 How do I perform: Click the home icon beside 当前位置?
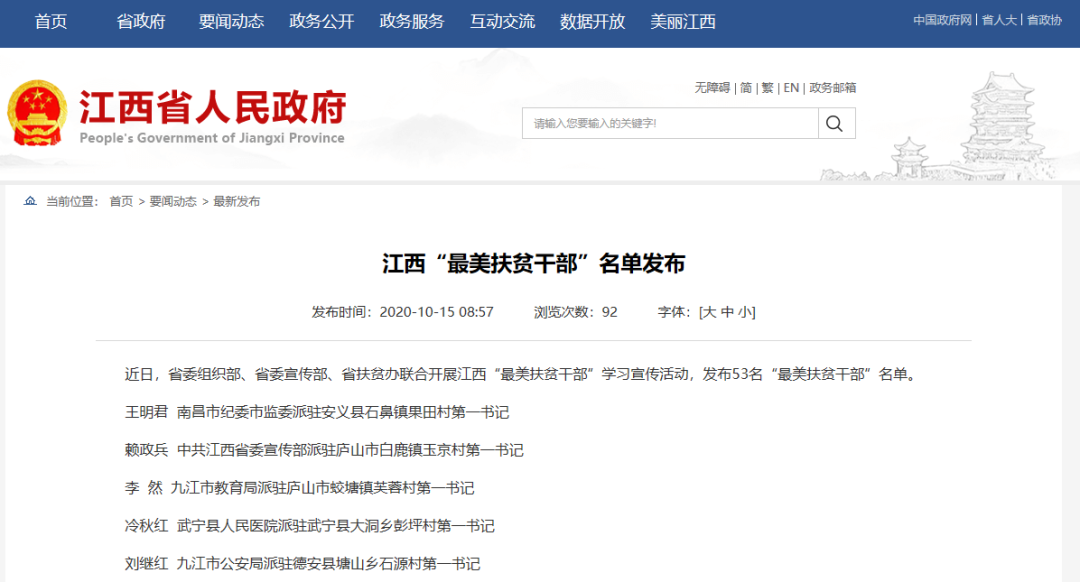30,201
